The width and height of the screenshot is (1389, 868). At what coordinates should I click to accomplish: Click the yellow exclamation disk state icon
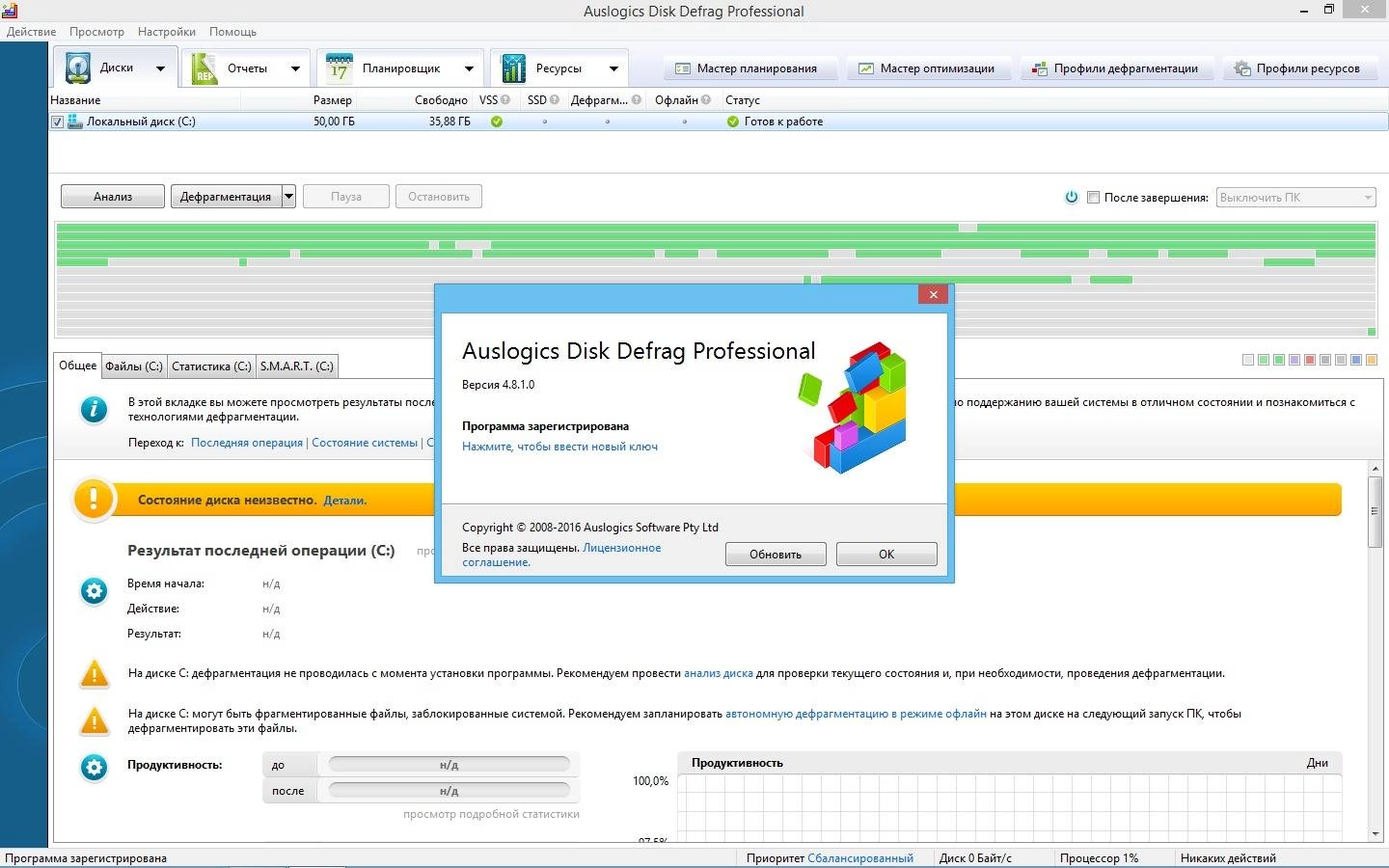(94, 500)
